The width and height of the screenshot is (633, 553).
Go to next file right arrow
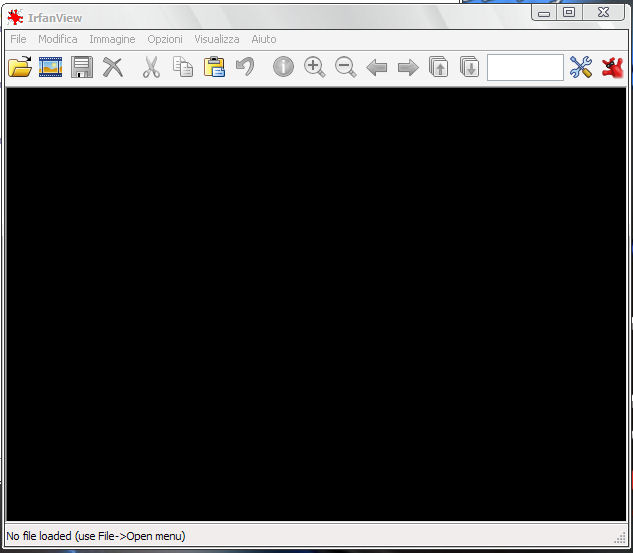(x=408, y=67)
